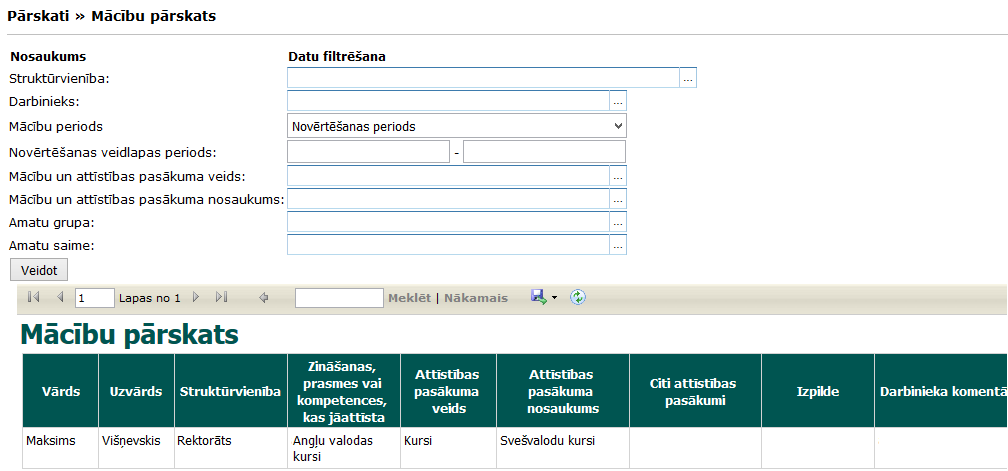1008x471 pixels.
Task: Select Višņevskis cell
Action: pos(136,449)
